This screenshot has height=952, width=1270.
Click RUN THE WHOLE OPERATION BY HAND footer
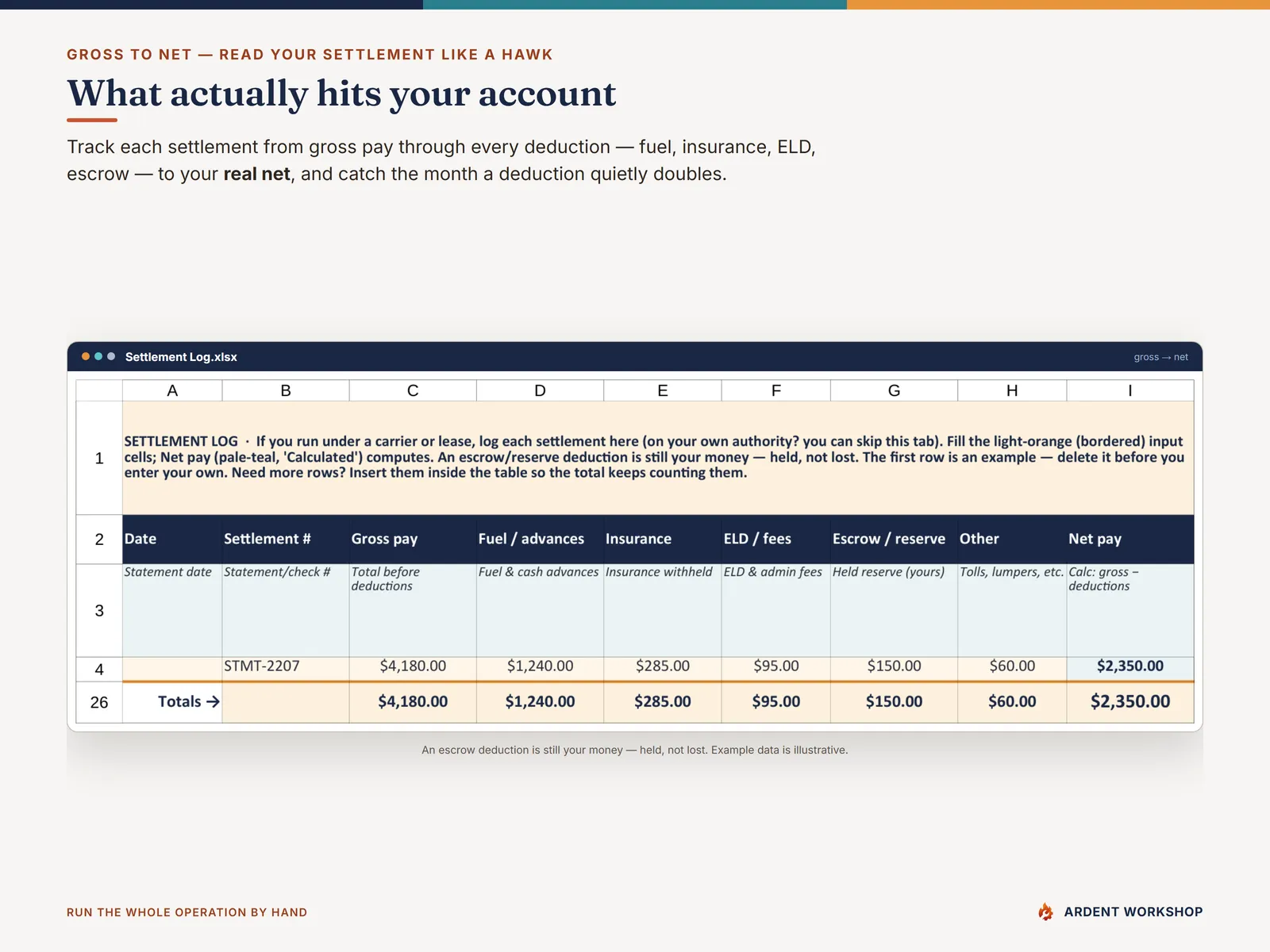pyautogui.click(x=187, y=912)
